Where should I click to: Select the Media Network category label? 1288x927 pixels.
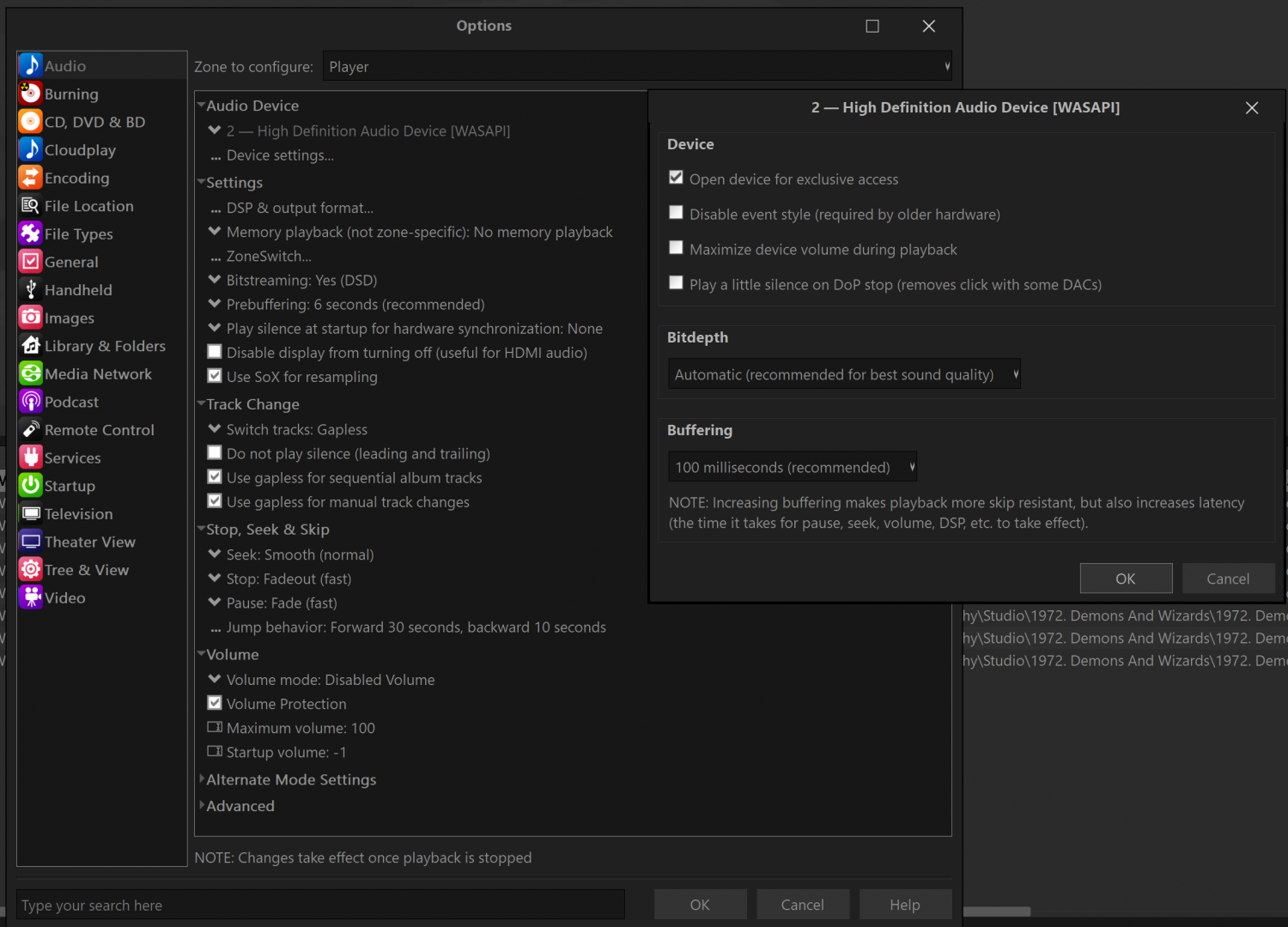click(x=98, y=373)
